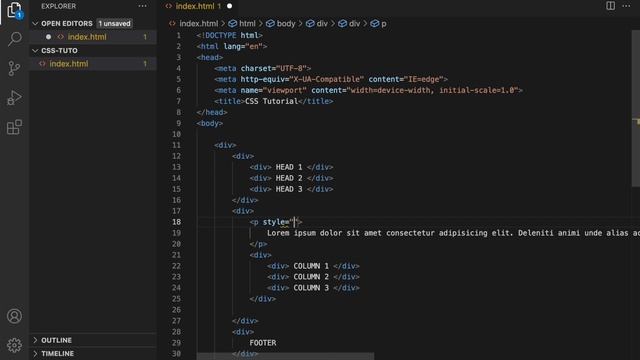Image resolution: width=640 pixels, height=360 pixels.
Task: Click the split editor right icon
Action: [x=610, y=6]
